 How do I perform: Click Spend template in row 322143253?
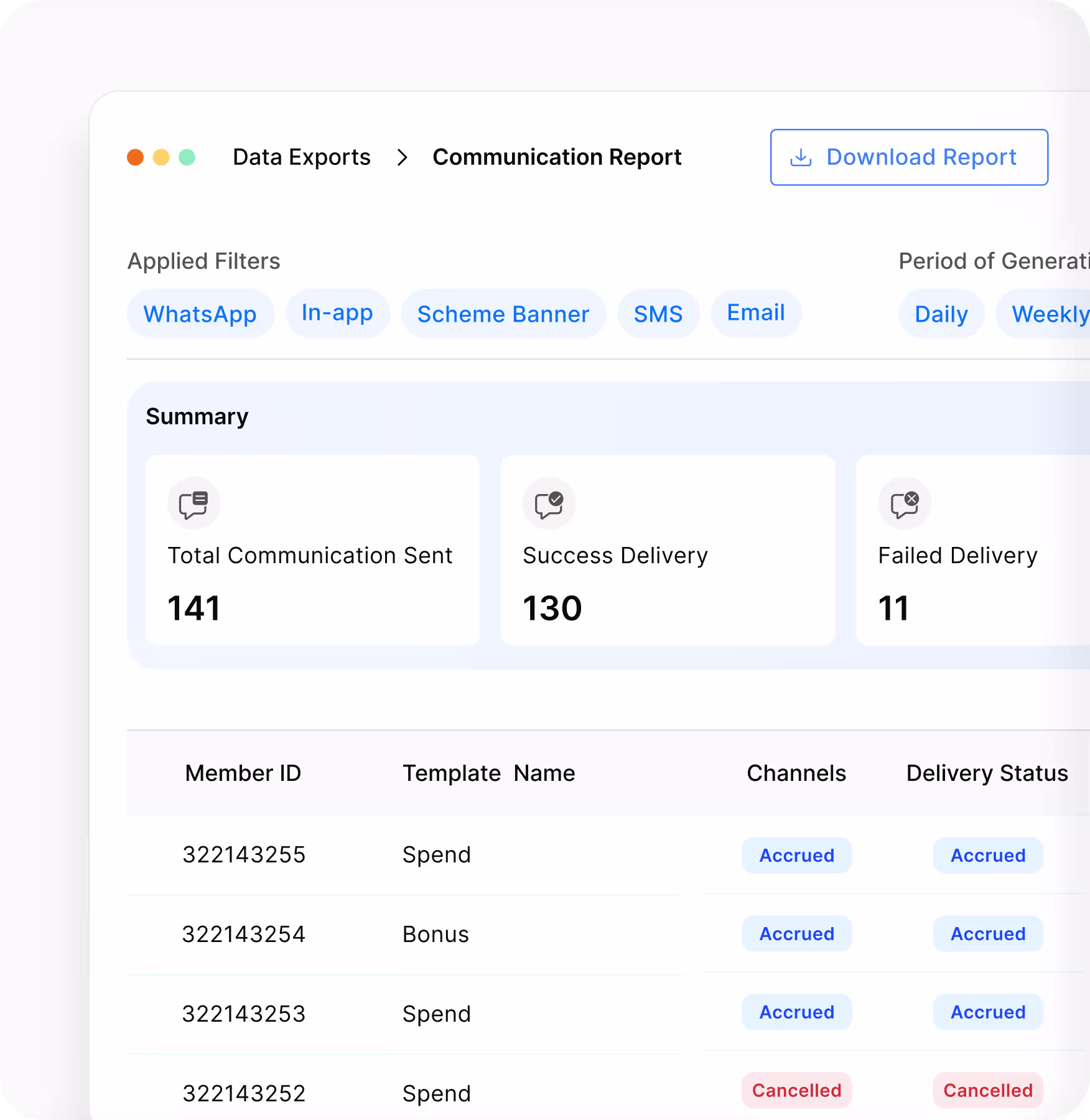click(x=437, y=1014)
